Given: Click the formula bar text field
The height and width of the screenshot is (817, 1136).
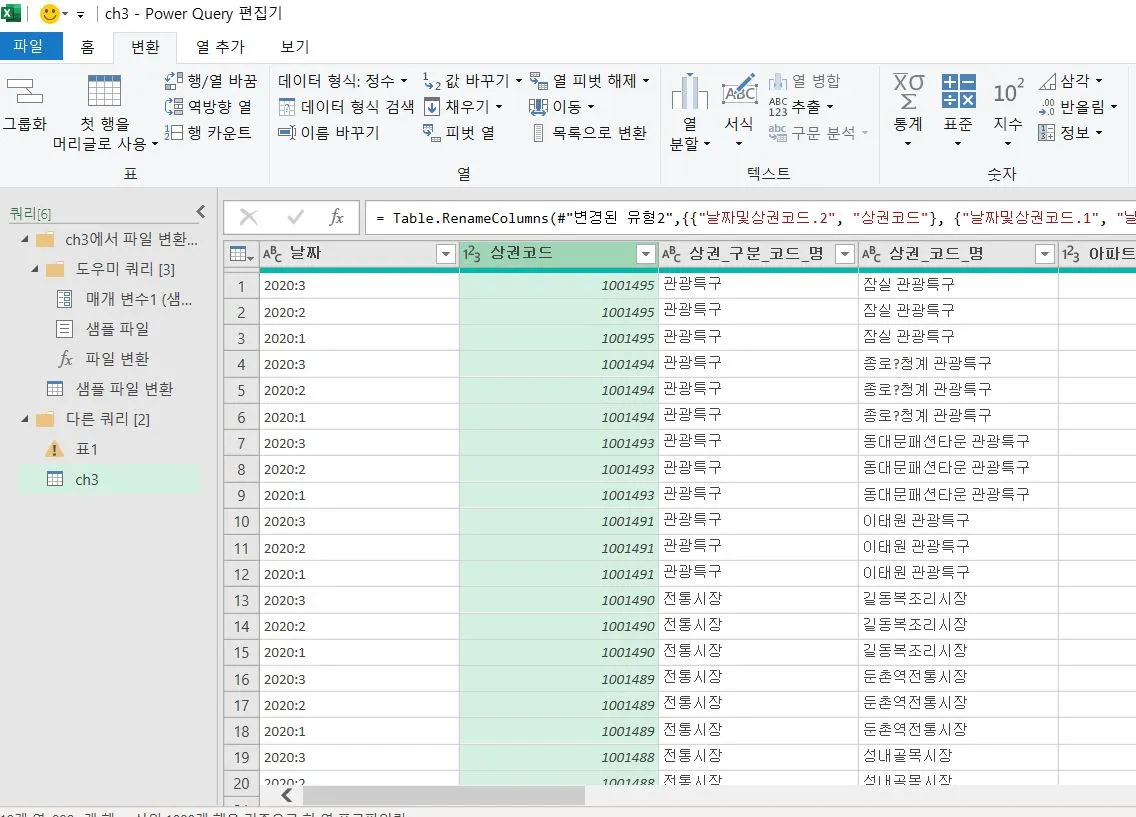Looking at the screenshot, I should tap(751, 217).
